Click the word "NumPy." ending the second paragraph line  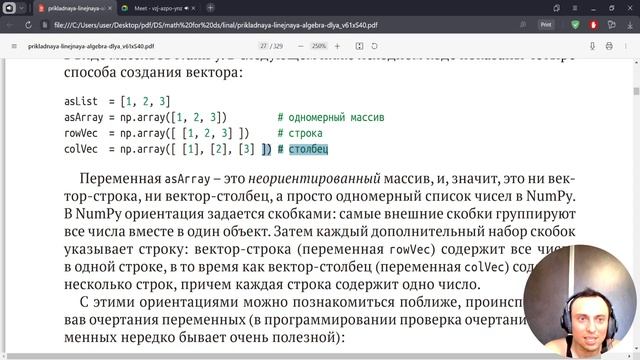(x=551, y=196)
